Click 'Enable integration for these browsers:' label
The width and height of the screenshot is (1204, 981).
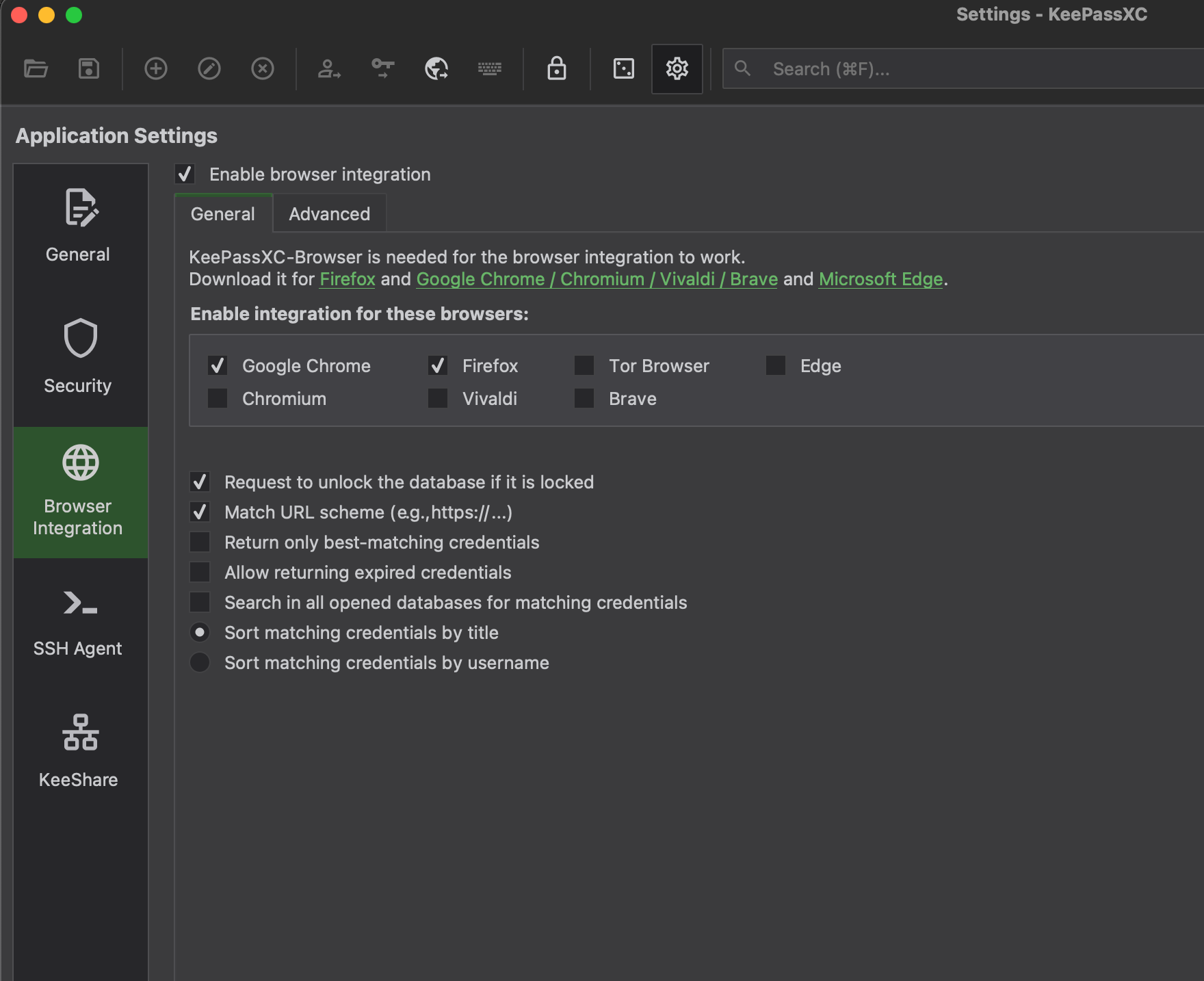click(x=359, y=314)
